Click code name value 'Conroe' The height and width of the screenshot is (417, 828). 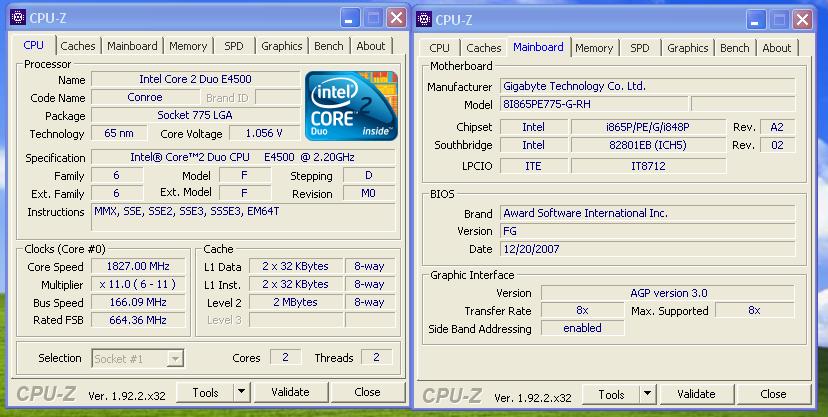(145, 97)
